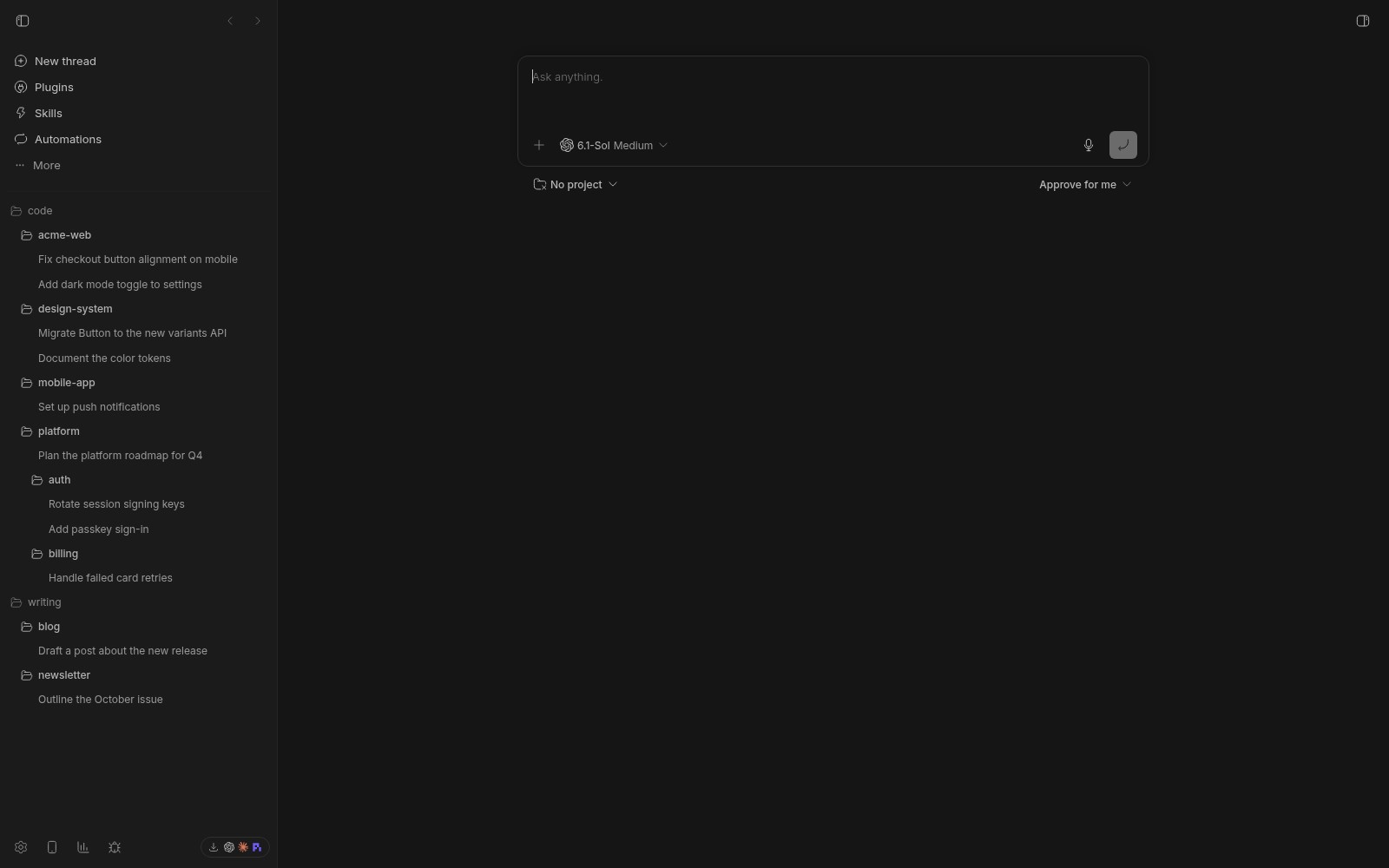Collapse the design-system folder
1389x868 pixels.
coord(139,309)
